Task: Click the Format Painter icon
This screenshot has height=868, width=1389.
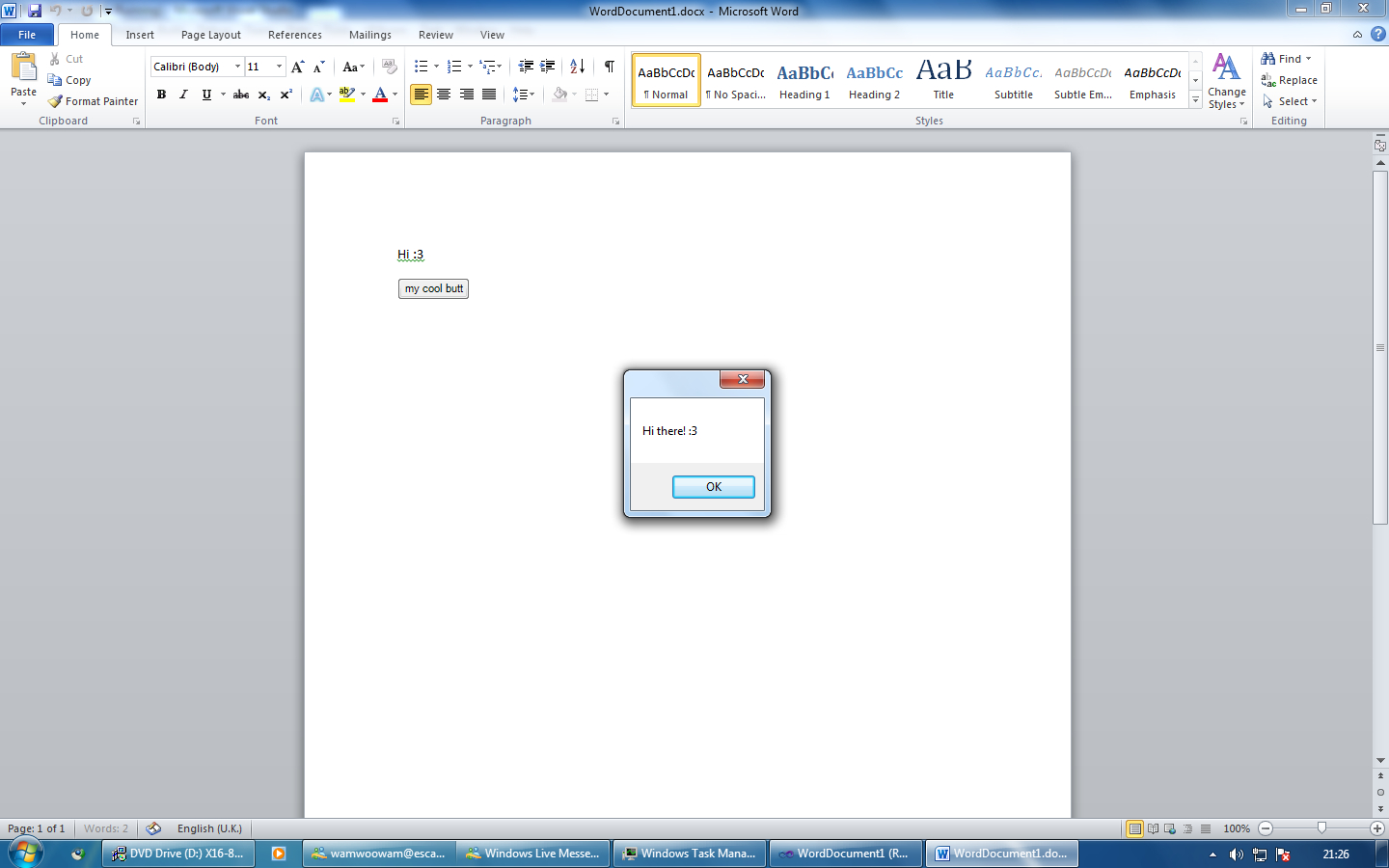Action: tap(56, 101)
